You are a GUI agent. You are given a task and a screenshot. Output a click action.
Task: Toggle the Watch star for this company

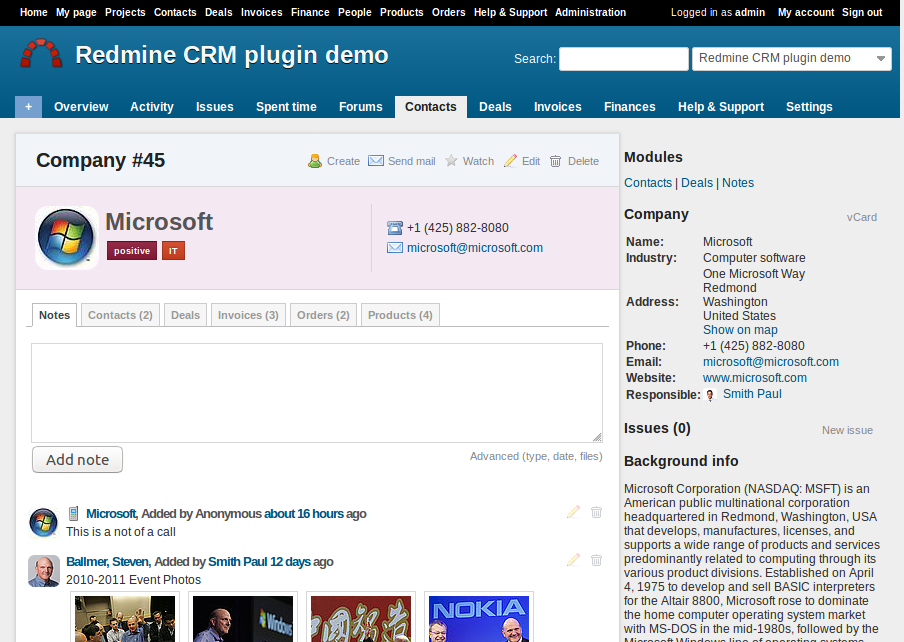point(452,160)
